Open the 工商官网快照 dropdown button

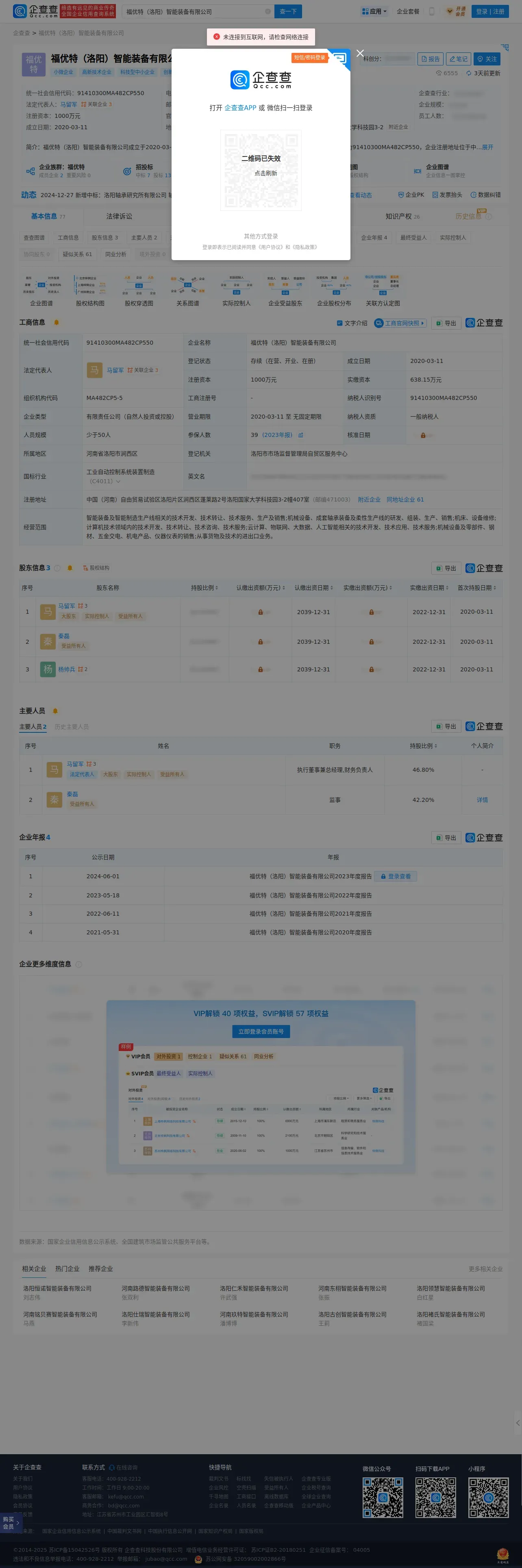[400, 323]
